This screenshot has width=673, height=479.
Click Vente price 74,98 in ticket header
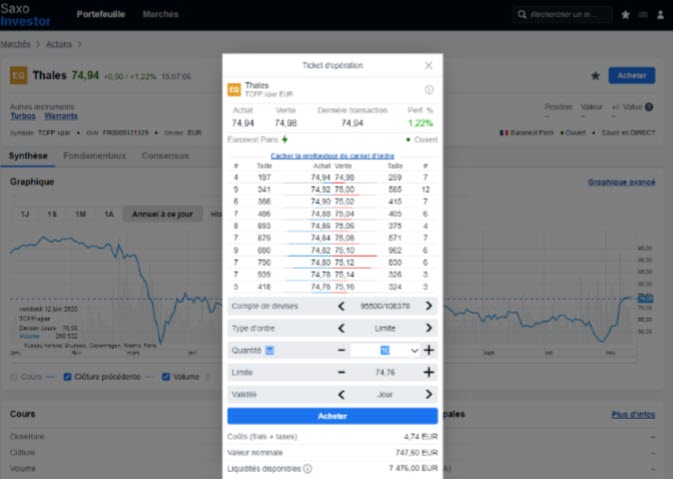[286, 123]
